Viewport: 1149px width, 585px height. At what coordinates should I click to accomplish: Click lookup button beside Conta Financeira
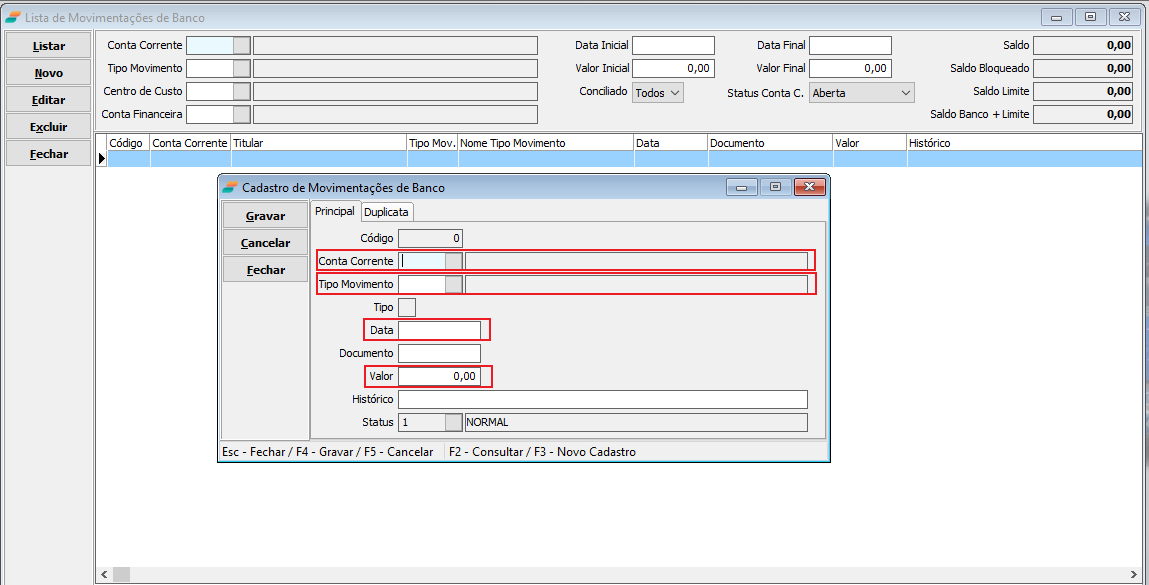[241, 114]
